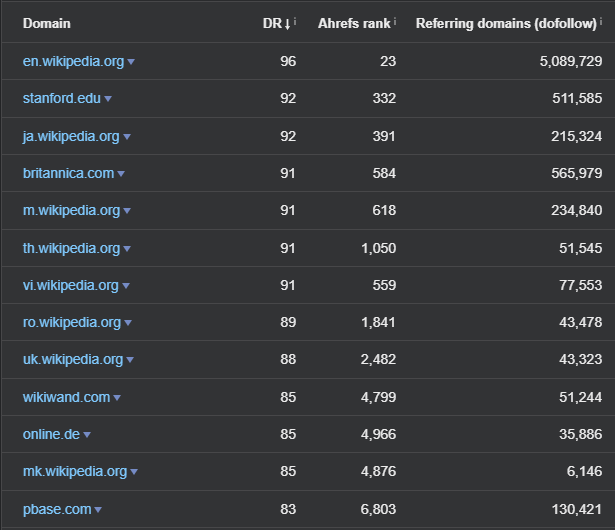This screenshot has height=530, width=615.
Task: Select the ro.wikipedia.org link
Action: pos(71,322)
